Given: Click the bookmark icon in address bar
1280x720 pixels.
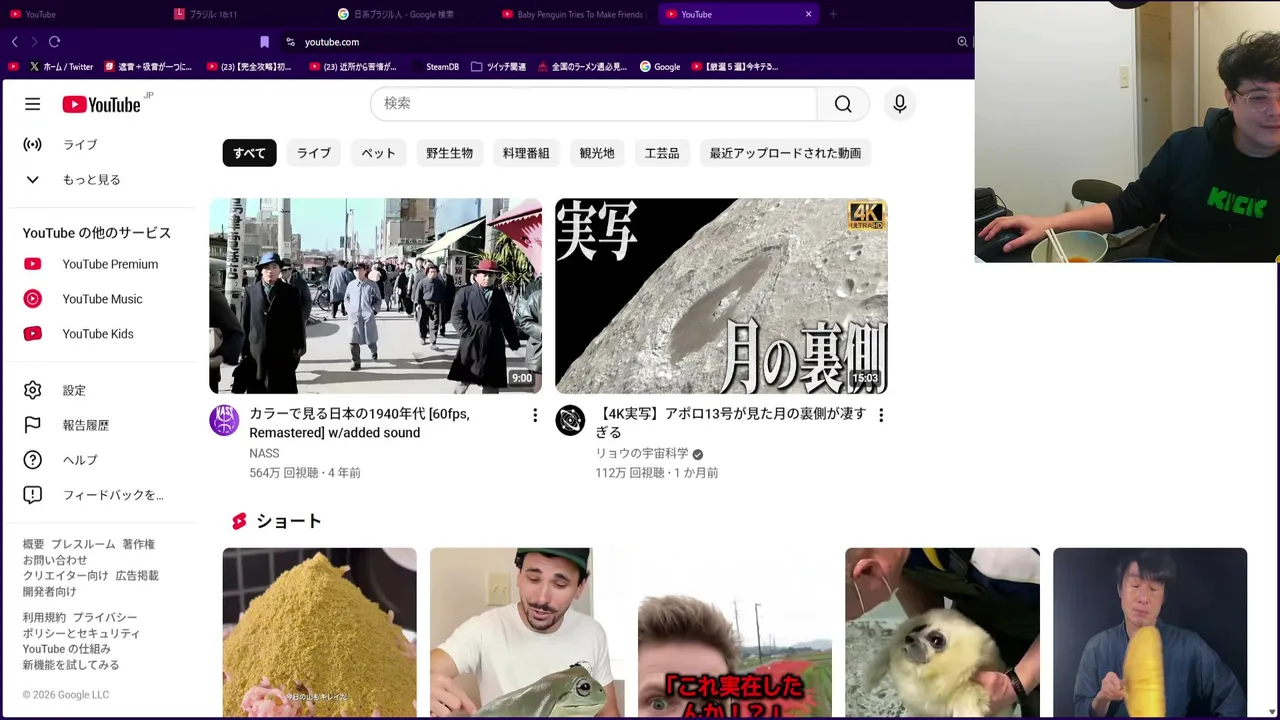Looking at the screenshot, I should pyautogui.click(x=264, y=42).
